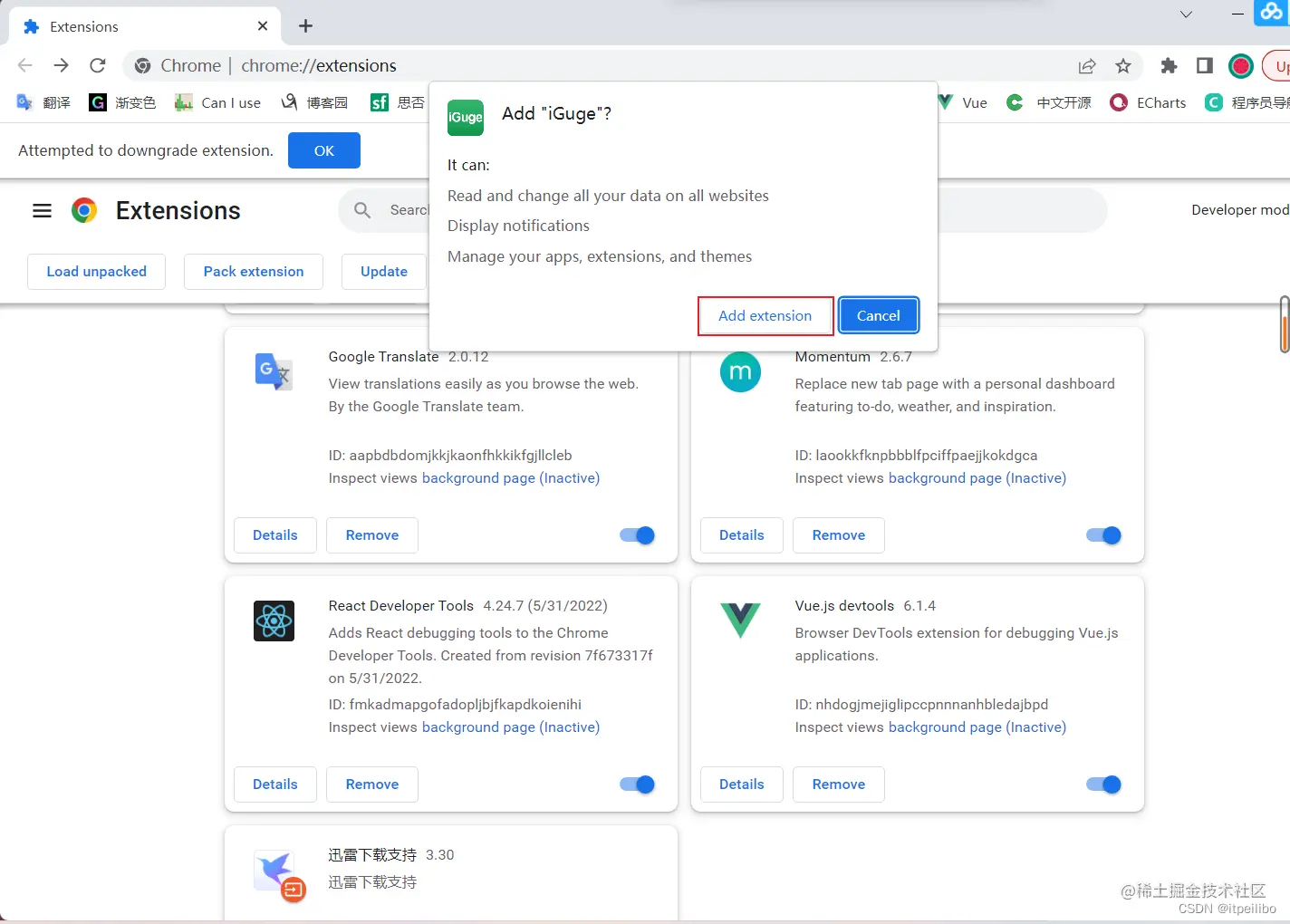This screenshot has height=924, width=1290.
Task: Open the extensions puzzle icon menu
Action: pyautogui.click(x=1169, y=66)
